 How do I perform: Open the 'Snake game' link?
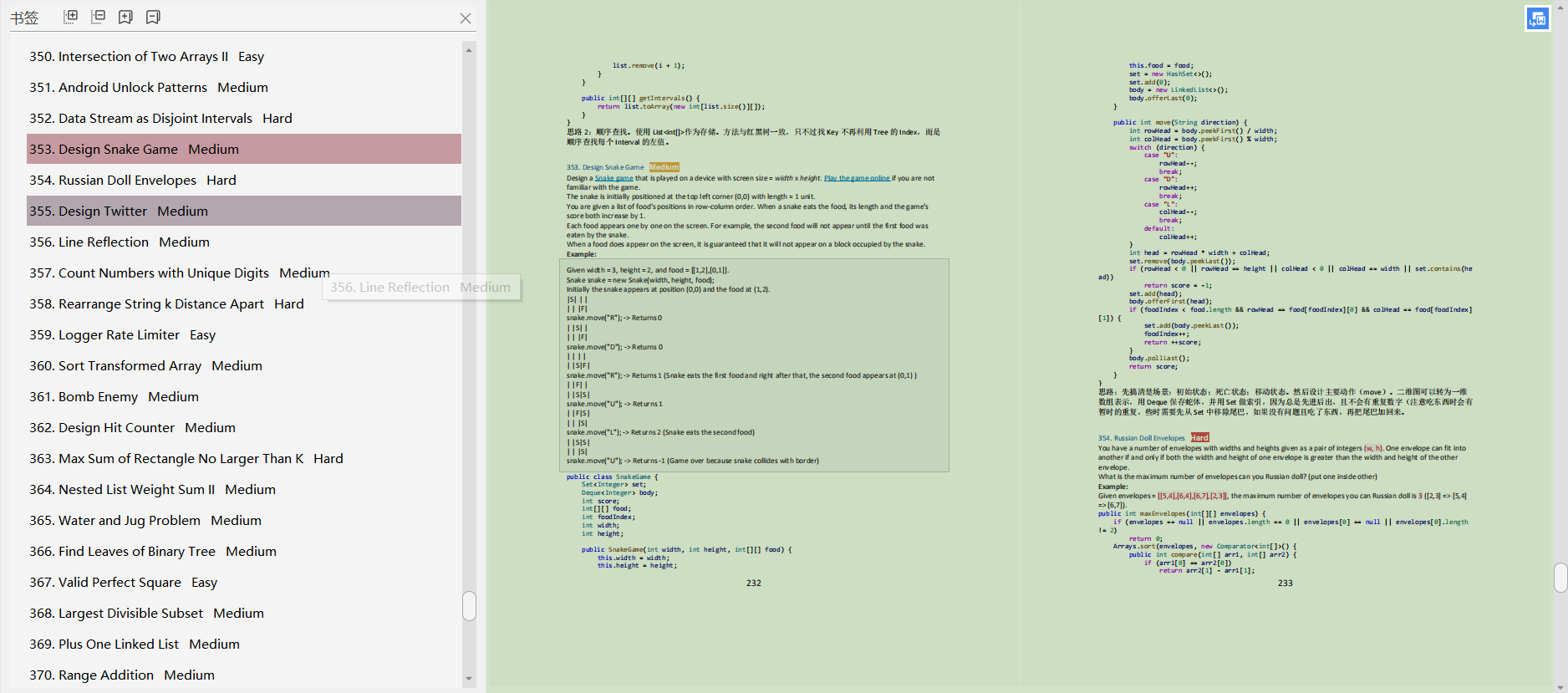tap(613, 178)
